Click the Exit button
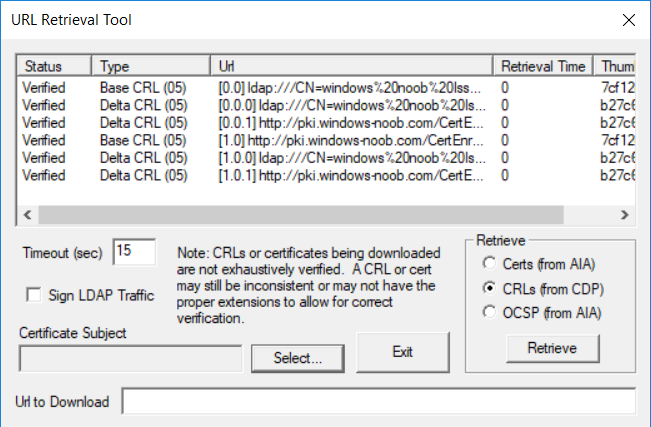Image resolution: width=651 pixels, height=427 pixels. point(403,352)
